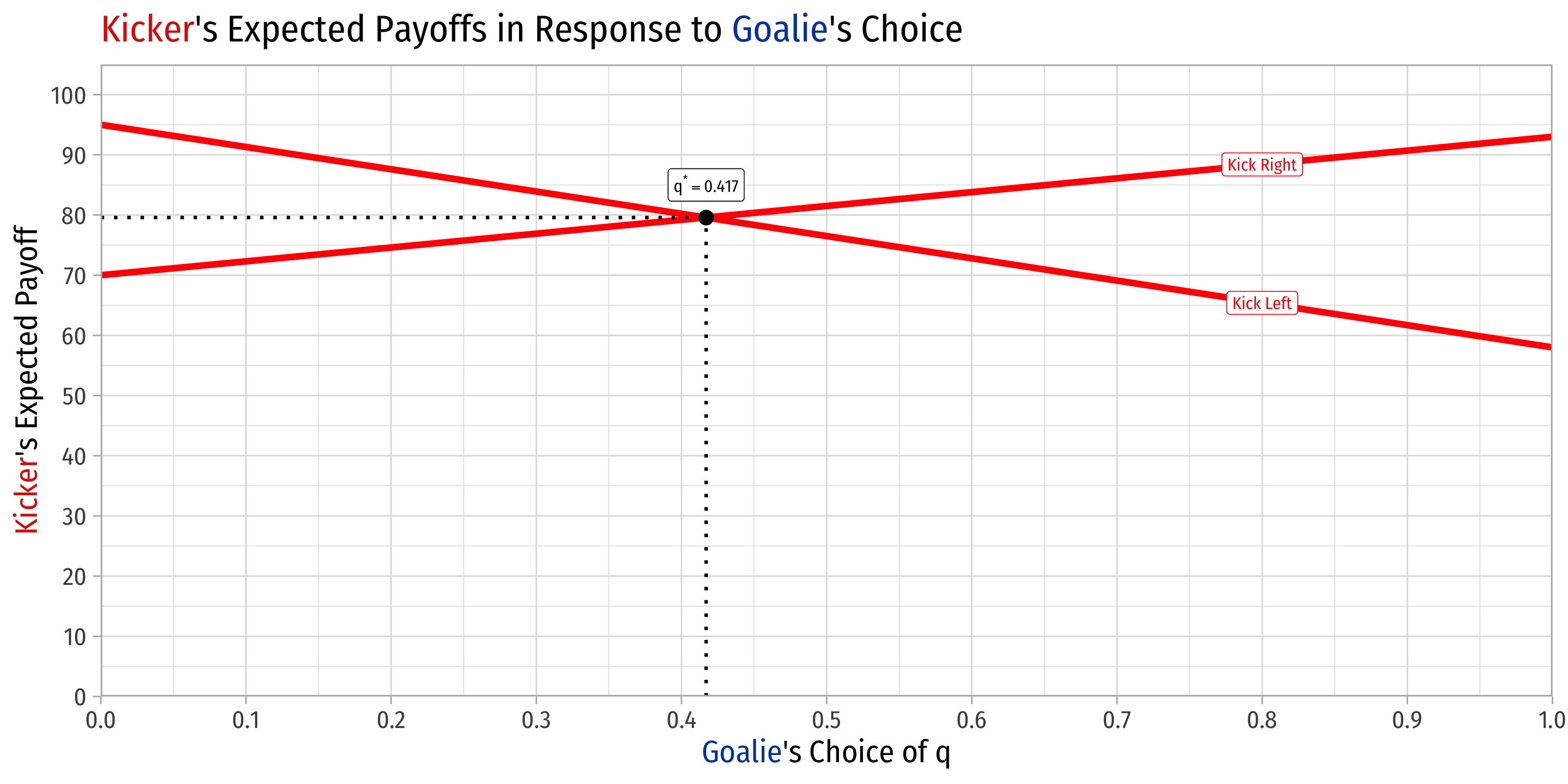Click the 1.0 tick label on x-axis
Image resolution: width=1568 pixels, height=784 pixels.
[x=1553, y=720]
